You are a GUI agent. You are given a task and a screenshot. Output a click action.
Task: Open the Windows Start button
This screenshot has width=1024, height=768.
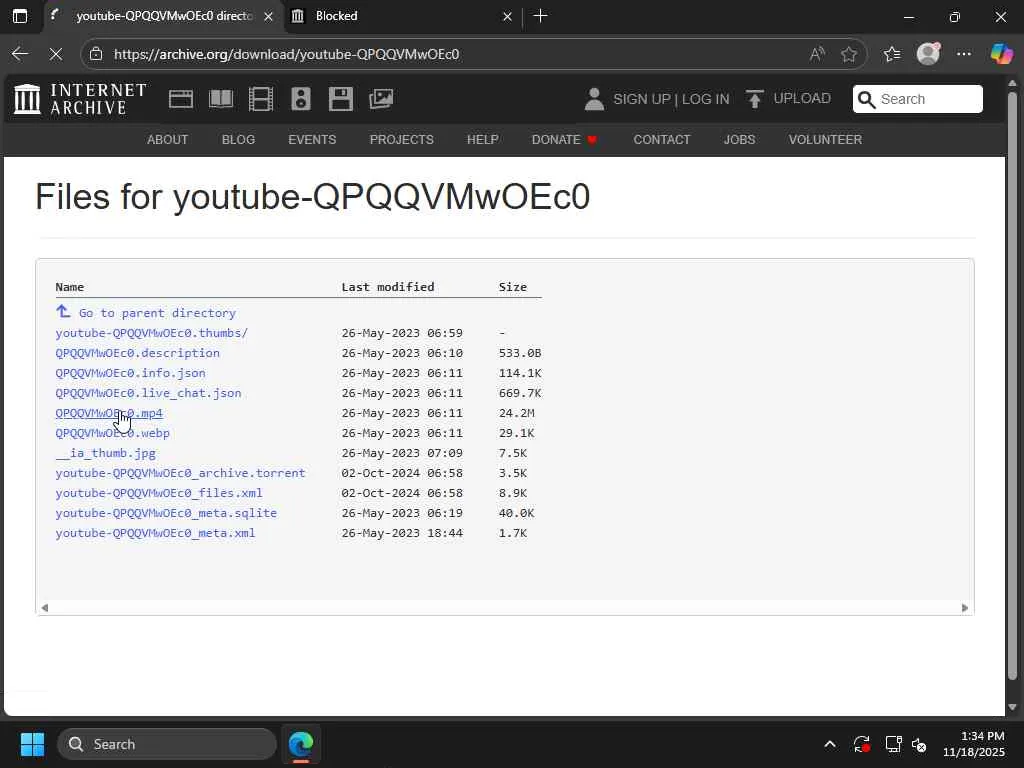(x=32, y=744)
